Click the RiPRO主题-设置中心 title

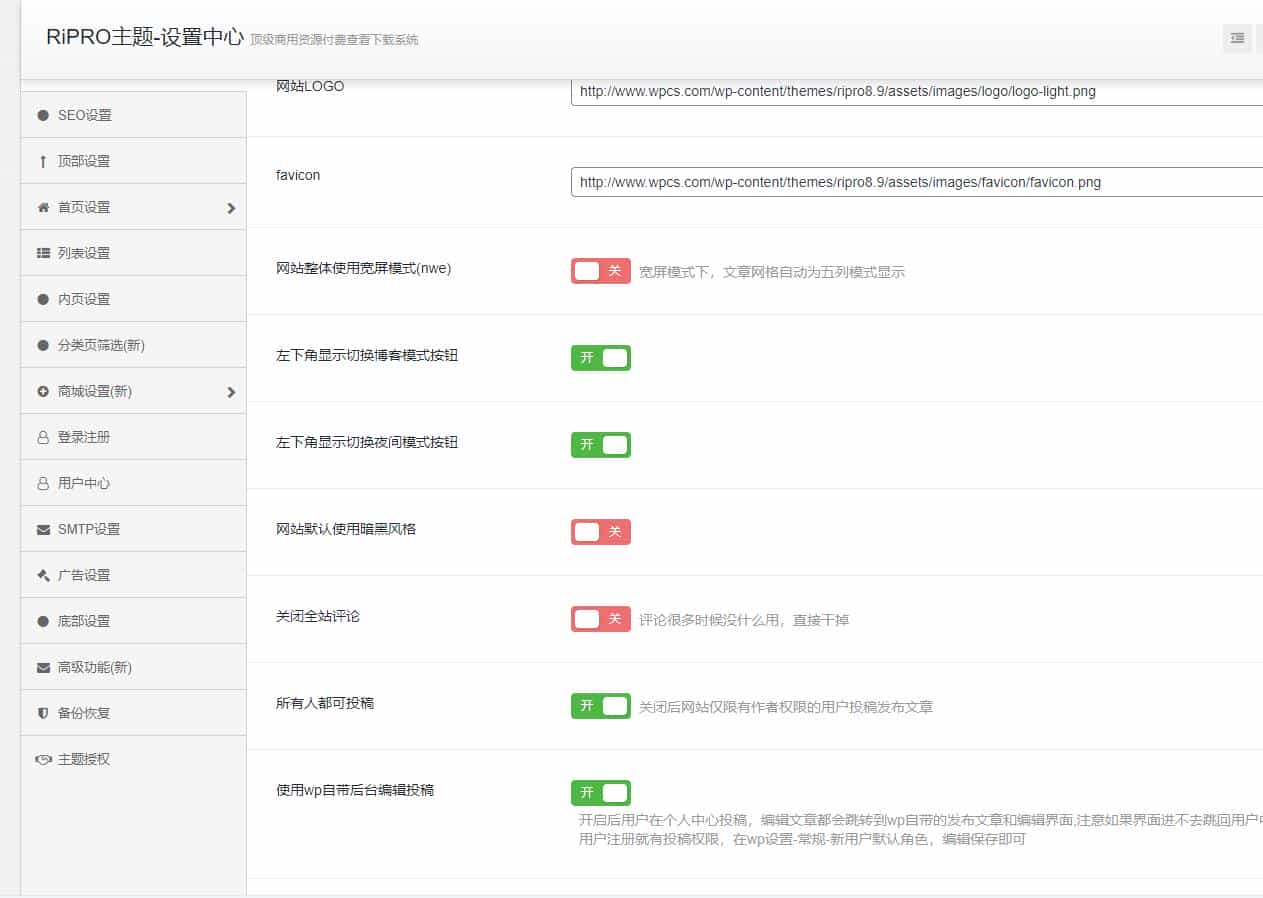145,37
